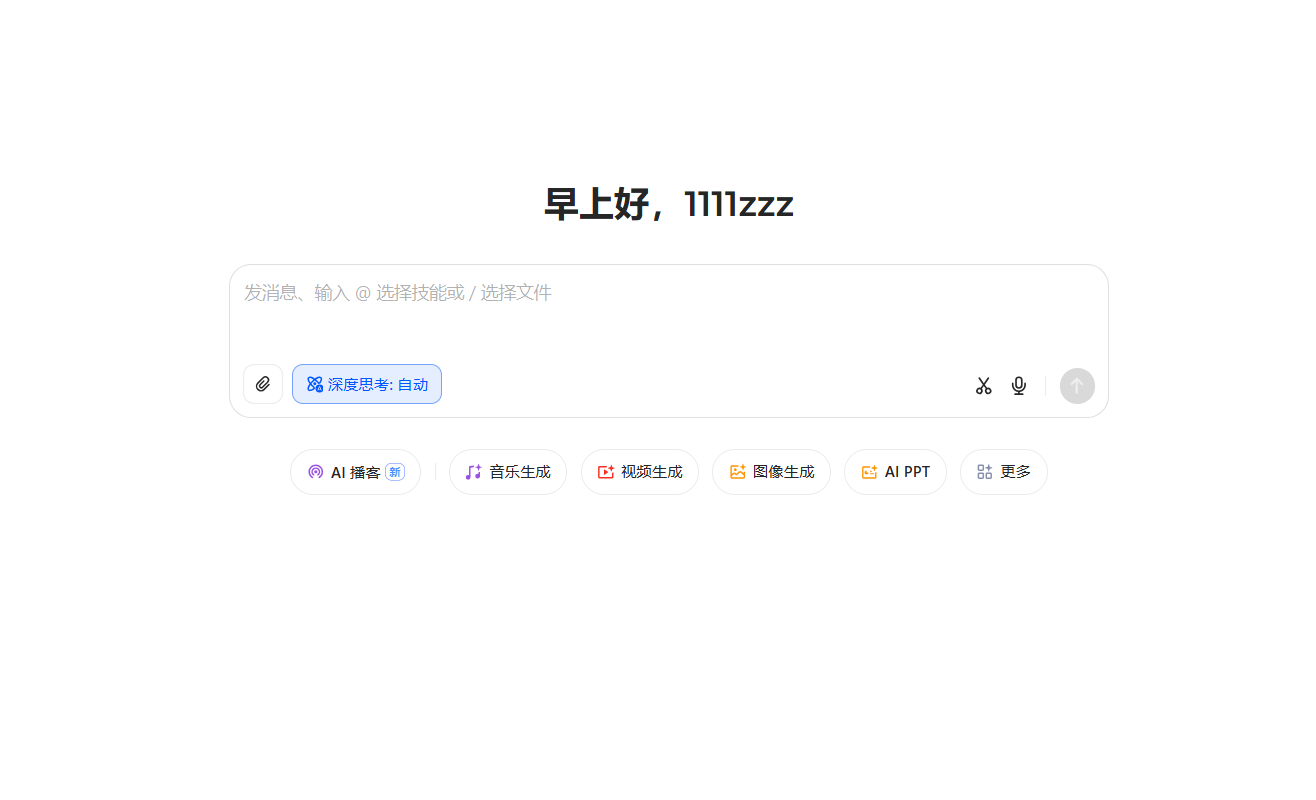Click the orange picture icon beside 图像生成
The height and width of the screenshot is (800, 1316).
(737, 472)
